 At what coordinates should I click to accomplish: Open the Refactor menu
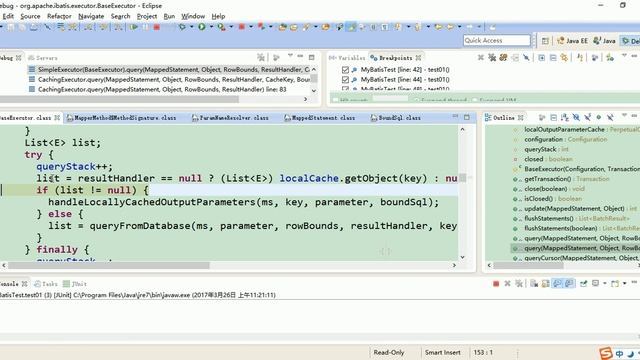(59, 16)
